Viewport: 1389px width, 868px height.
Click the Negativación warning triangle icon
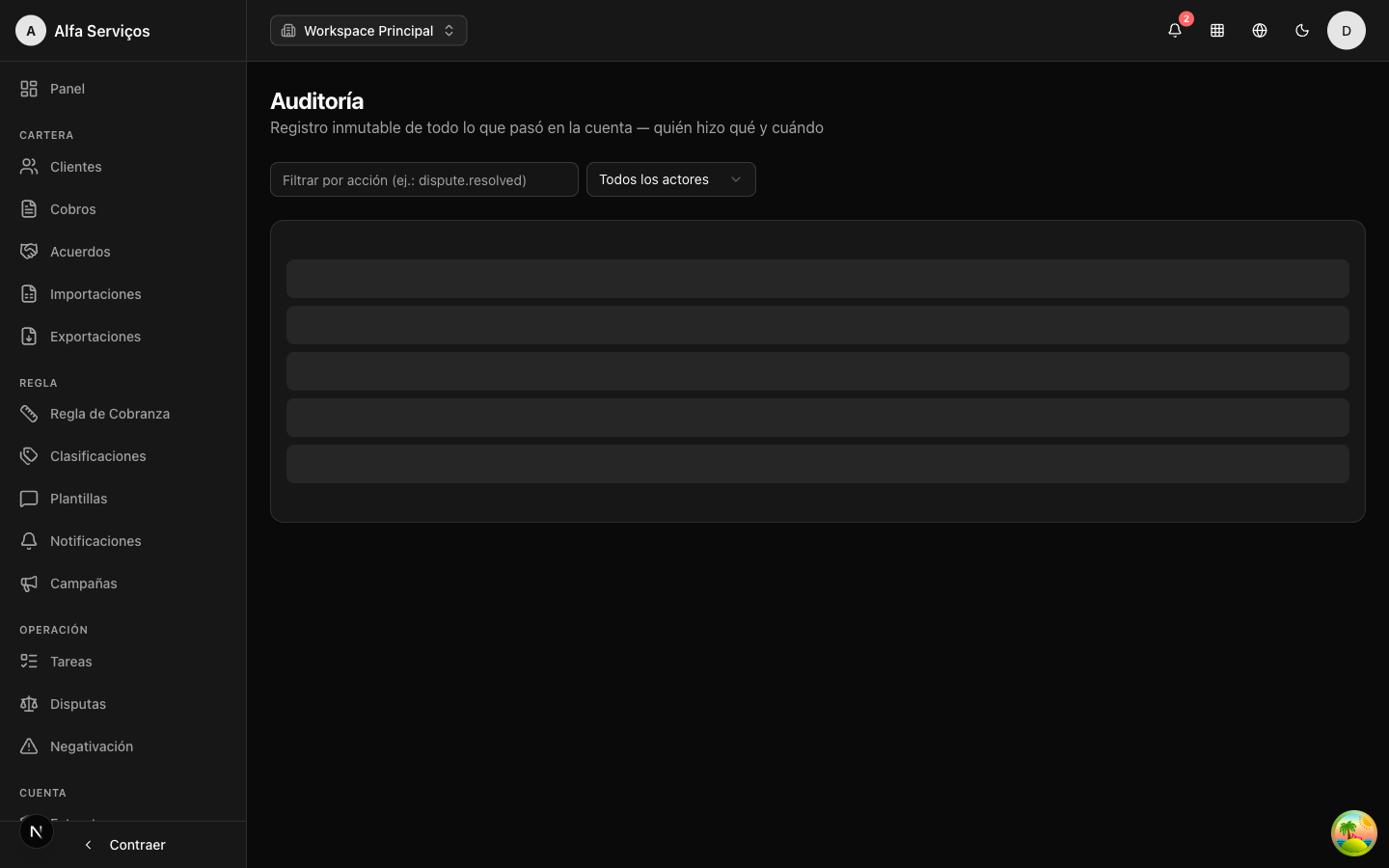pos(29,746)
